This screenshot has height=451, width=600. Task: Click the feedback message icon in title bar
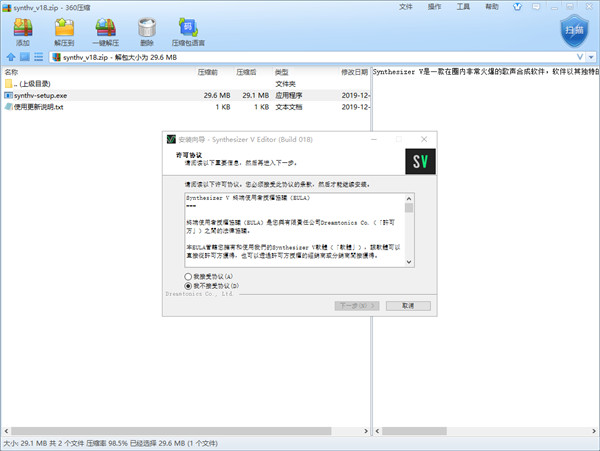(536, 7)
